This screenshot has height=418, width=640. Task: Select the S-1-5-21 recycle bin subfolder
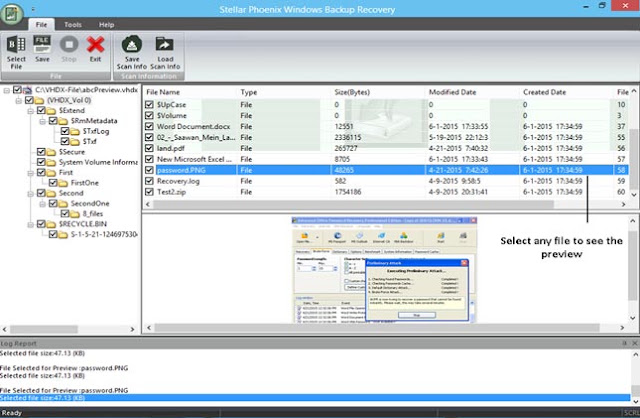pyautogui.click(x=104, y=234)
